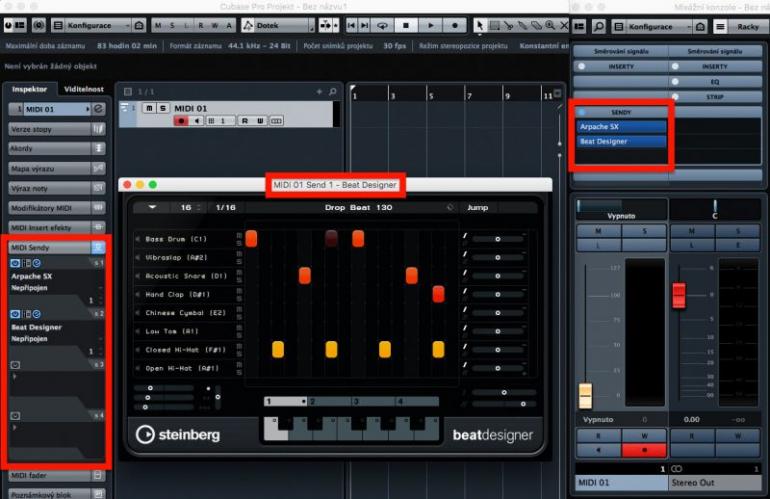Screen dimensions: 770x499
Task: Enable write automation on MIDI 01 track
Action: 260,121
